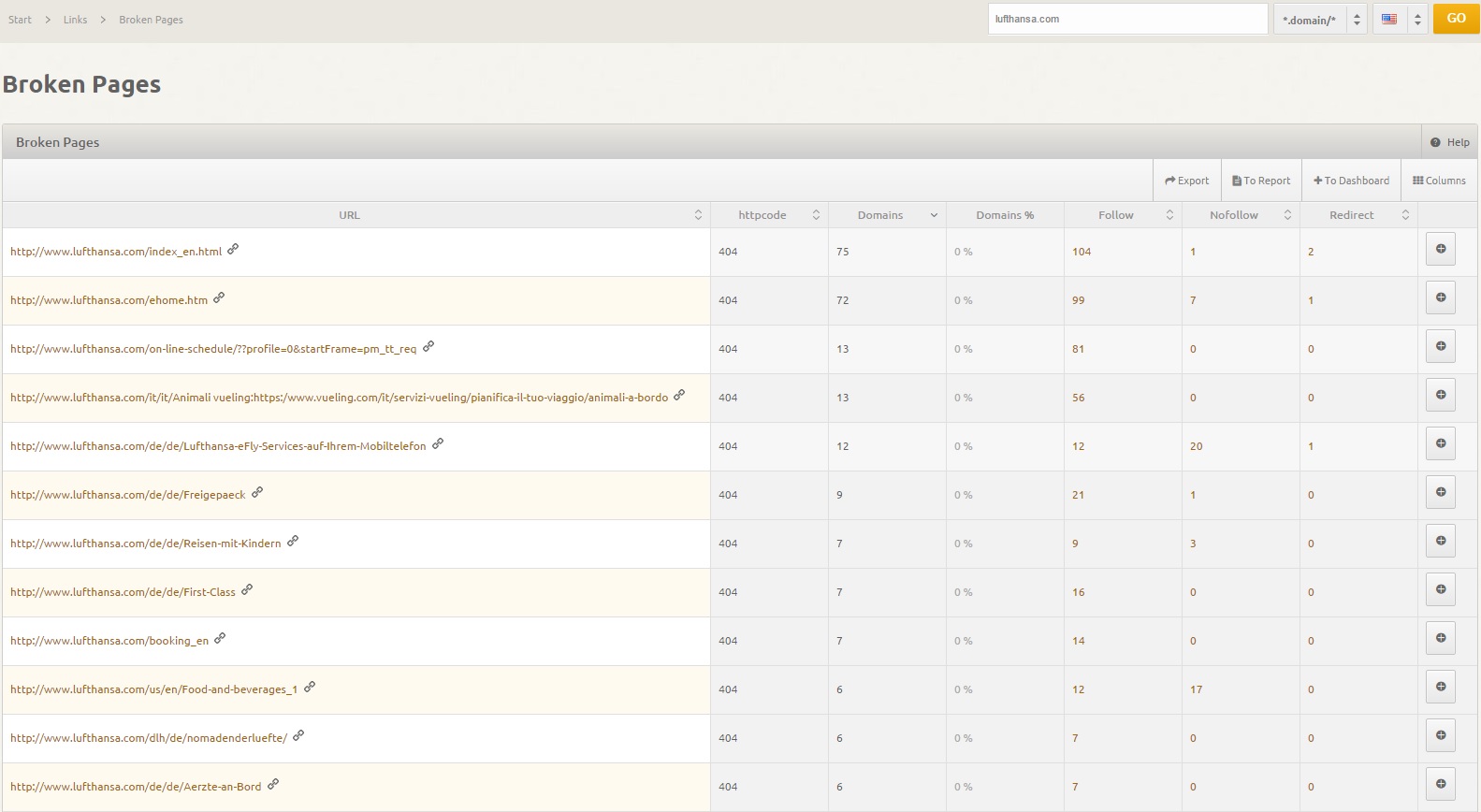The image size is (1481, 812).
Task: Open external link icon beside Food-and-beverages_1 URL
Action: pos(310,687)
